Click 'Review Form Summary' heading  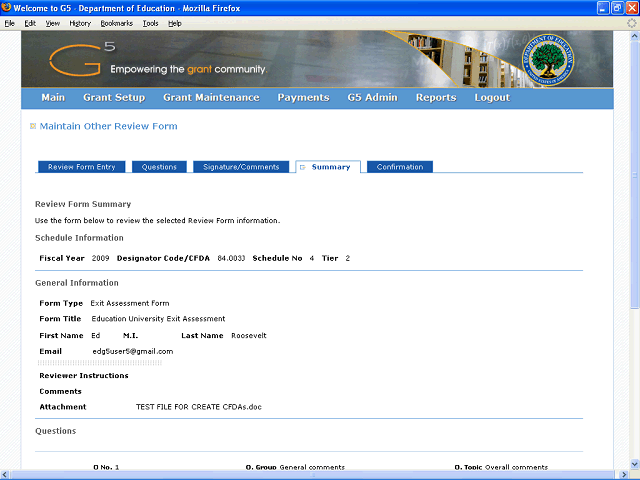tap(83, 204)
